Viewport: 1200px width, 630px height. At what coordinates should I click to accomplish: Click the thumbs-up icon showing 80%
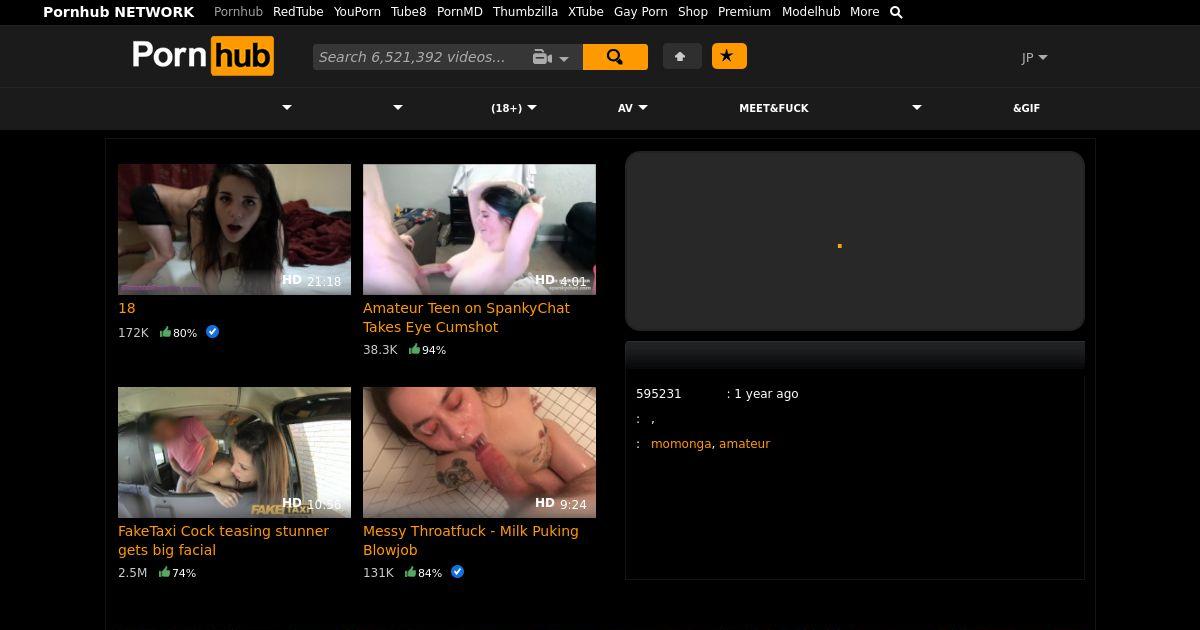166,332
